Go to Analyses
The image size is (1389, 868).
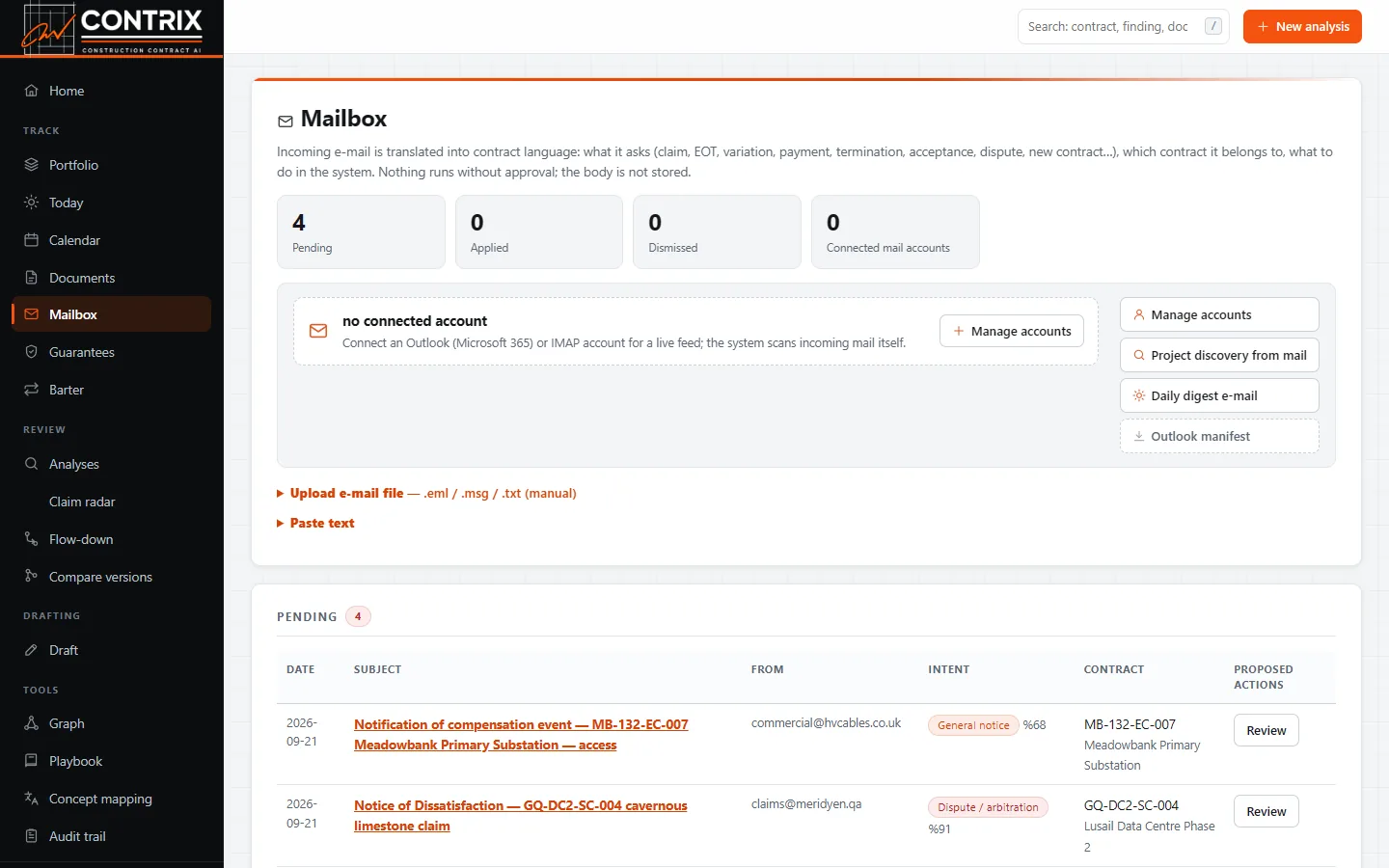tap(111, 464)
